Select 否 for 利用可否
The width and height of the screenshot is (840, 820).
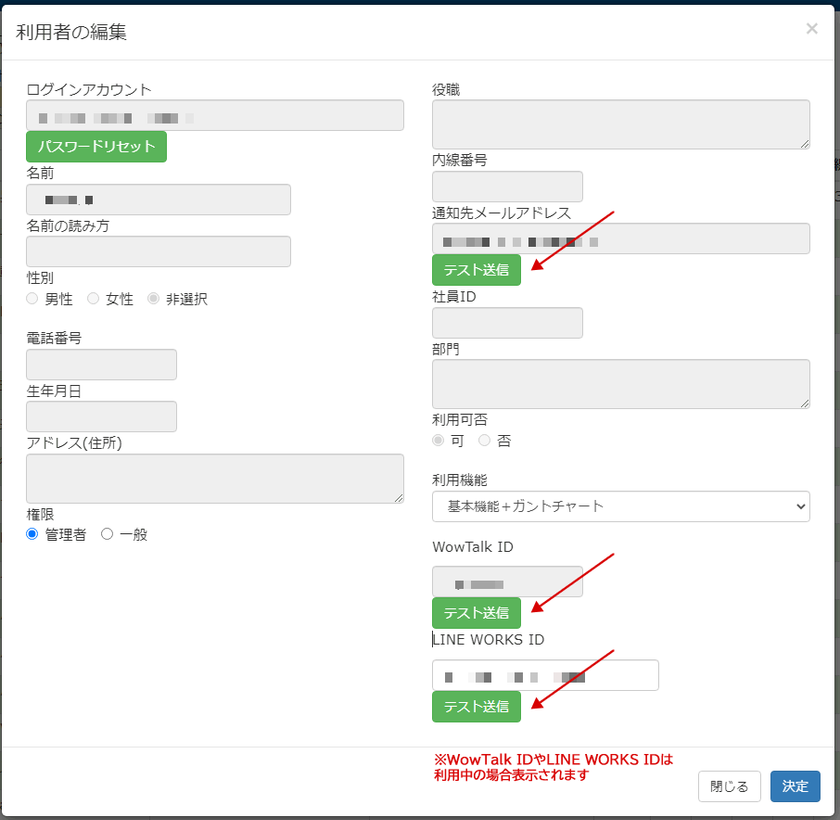click(485, 440)
